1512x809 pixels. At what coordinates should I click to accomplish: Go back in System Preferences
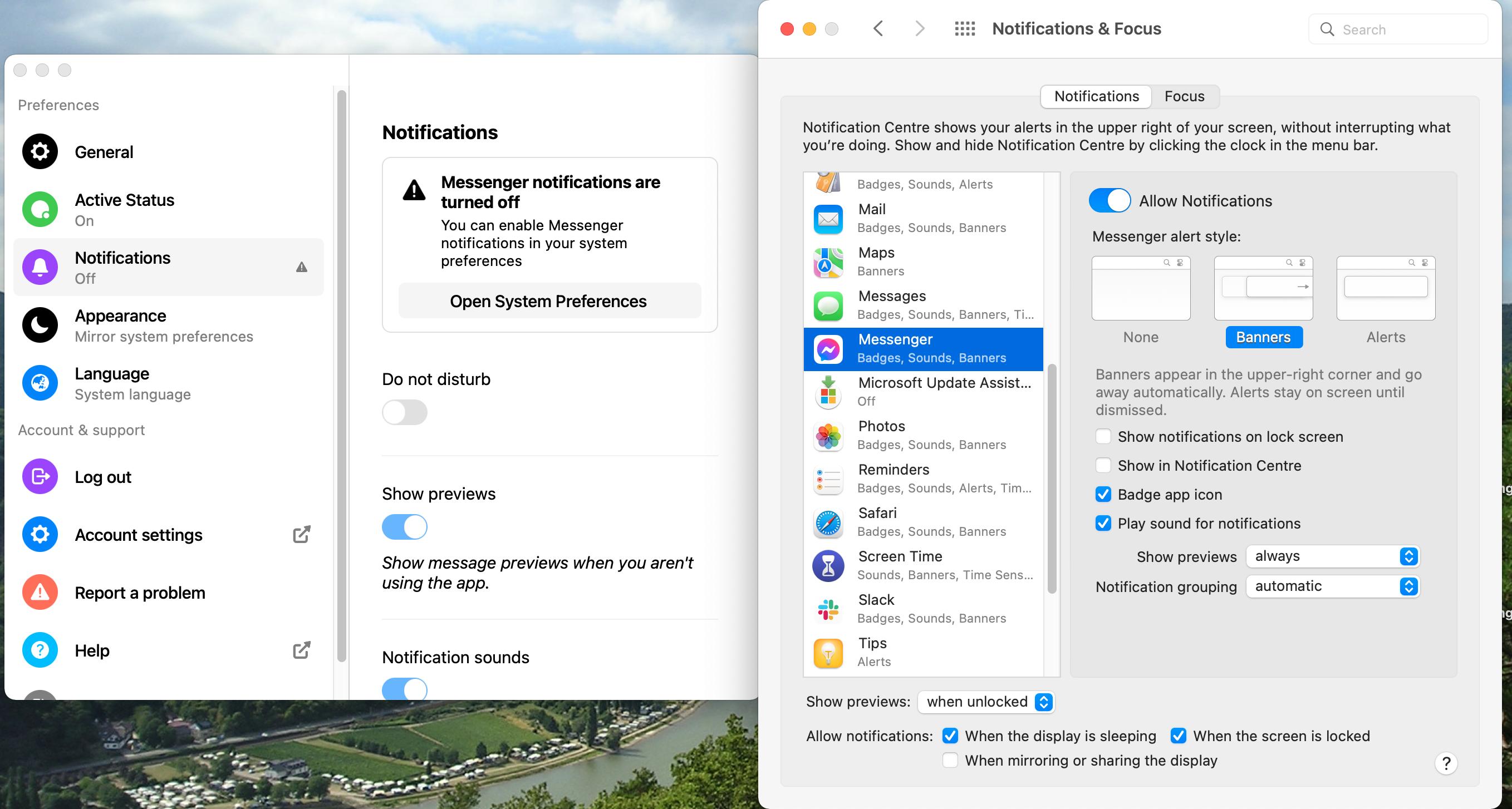click(x=878, y=29)
